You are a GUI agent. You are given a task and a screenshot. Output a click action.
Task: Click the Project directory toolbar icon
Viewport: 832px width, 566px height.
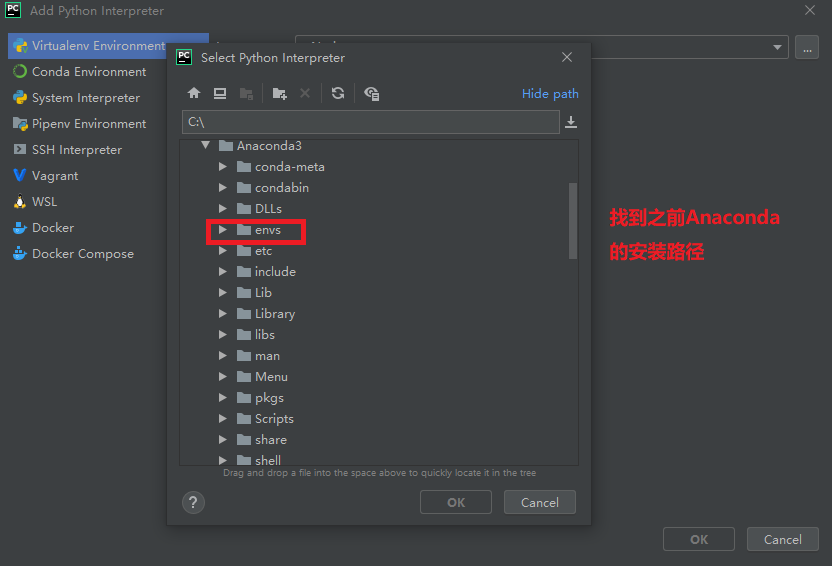click(246, 94)
